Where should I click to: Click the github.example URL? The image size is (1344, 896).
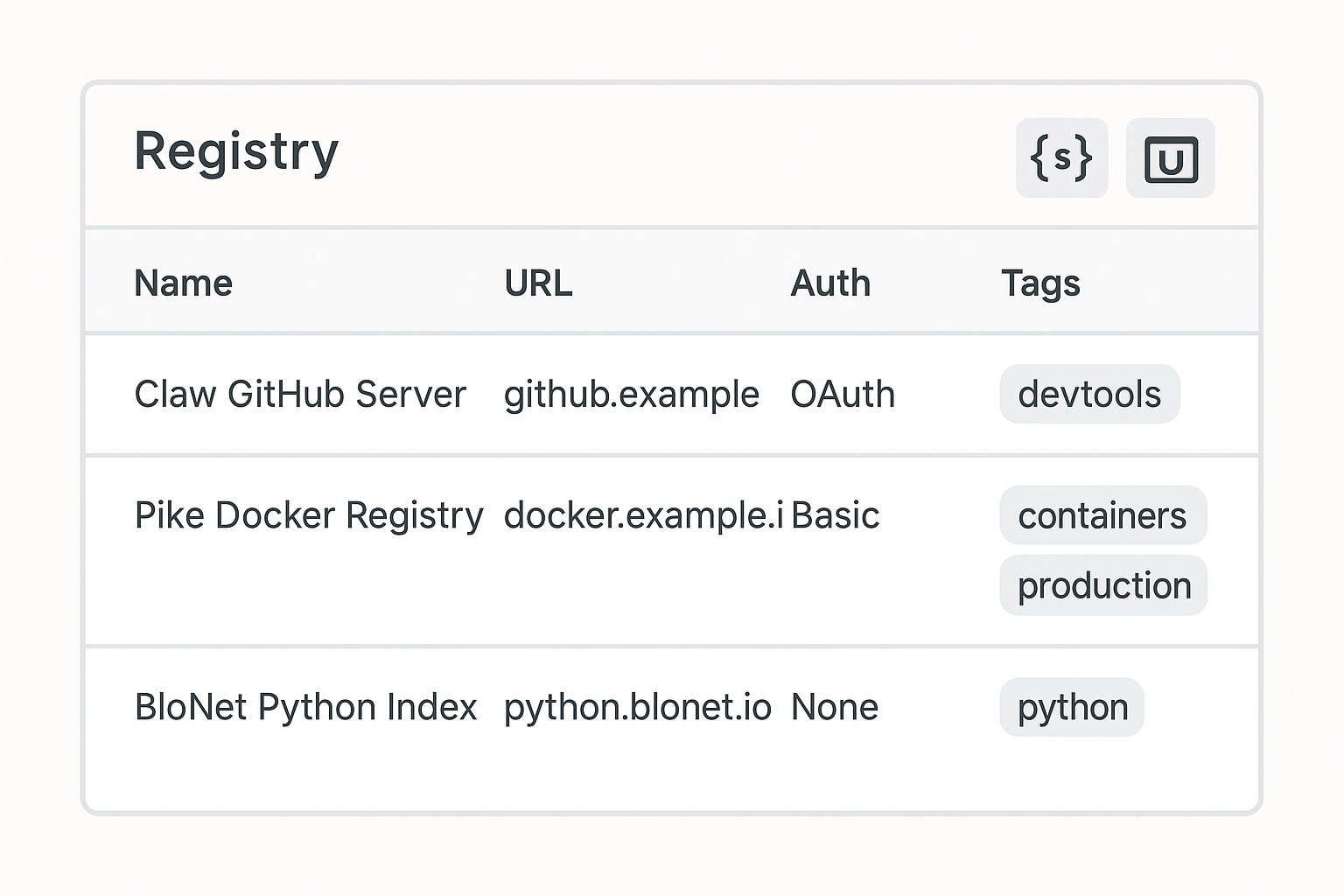coord(631,395)
